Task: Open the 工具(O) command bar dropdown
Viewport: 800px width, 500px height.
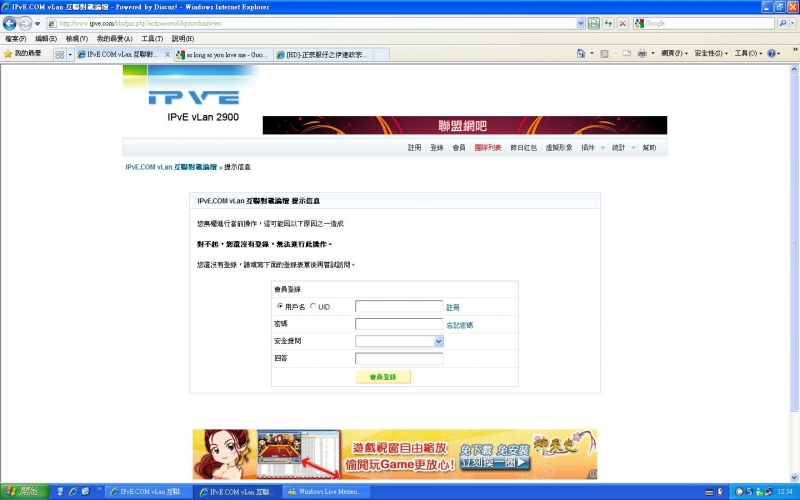Action: click(748, 54)
